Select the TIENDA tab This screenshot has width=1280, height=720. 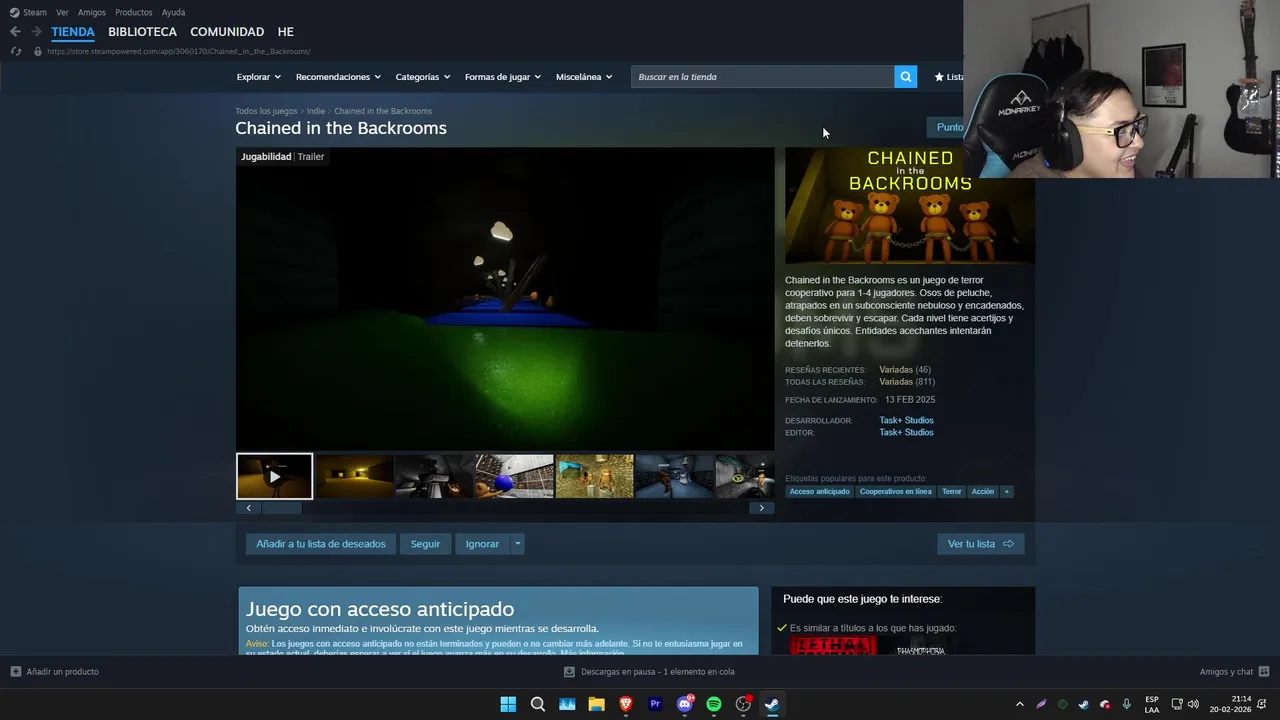tap(73, 32)
